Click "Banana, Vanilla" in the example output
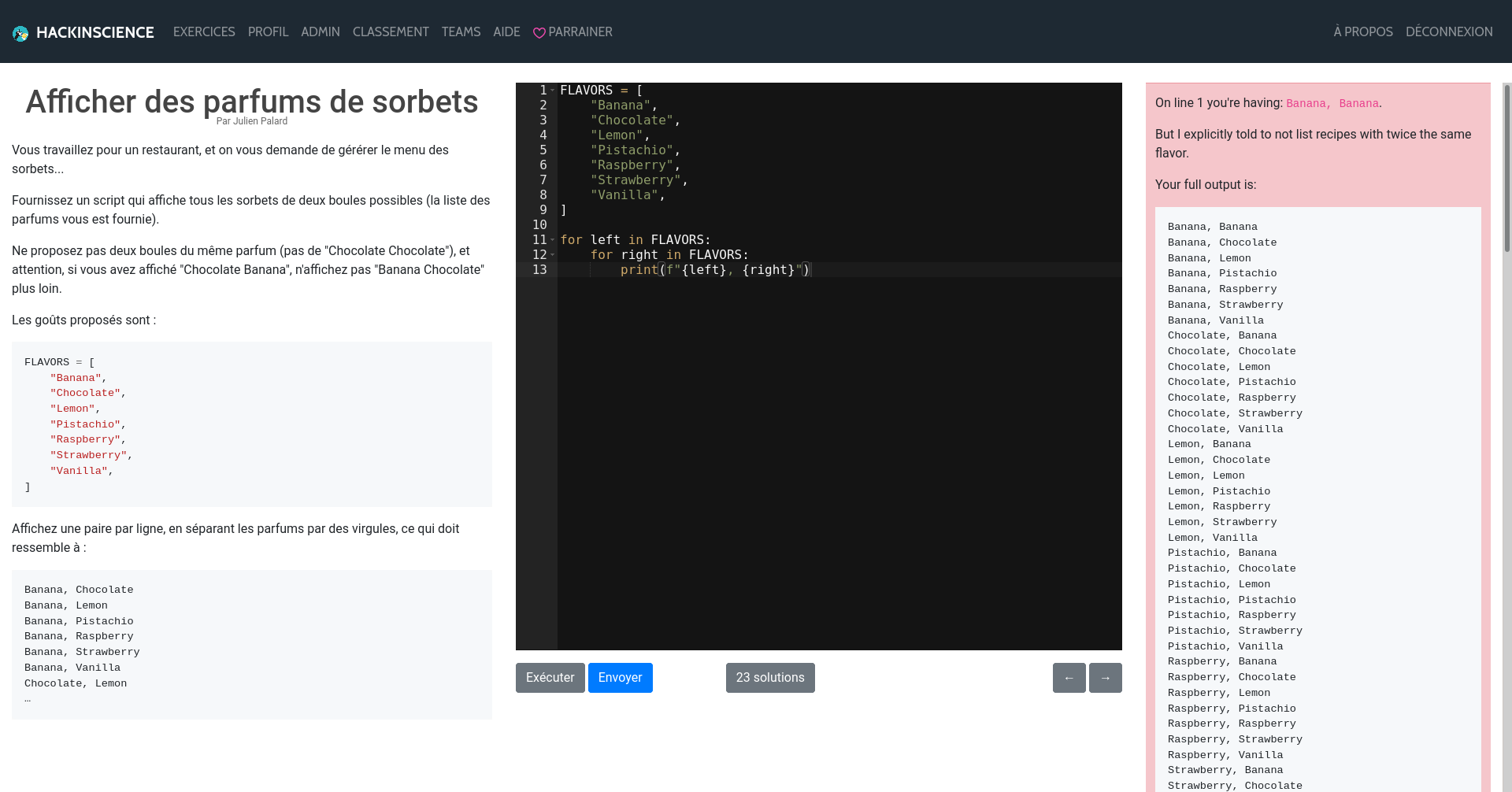Image resolution: width=1512 pixels, height=792 pixels. pos(72,668)
